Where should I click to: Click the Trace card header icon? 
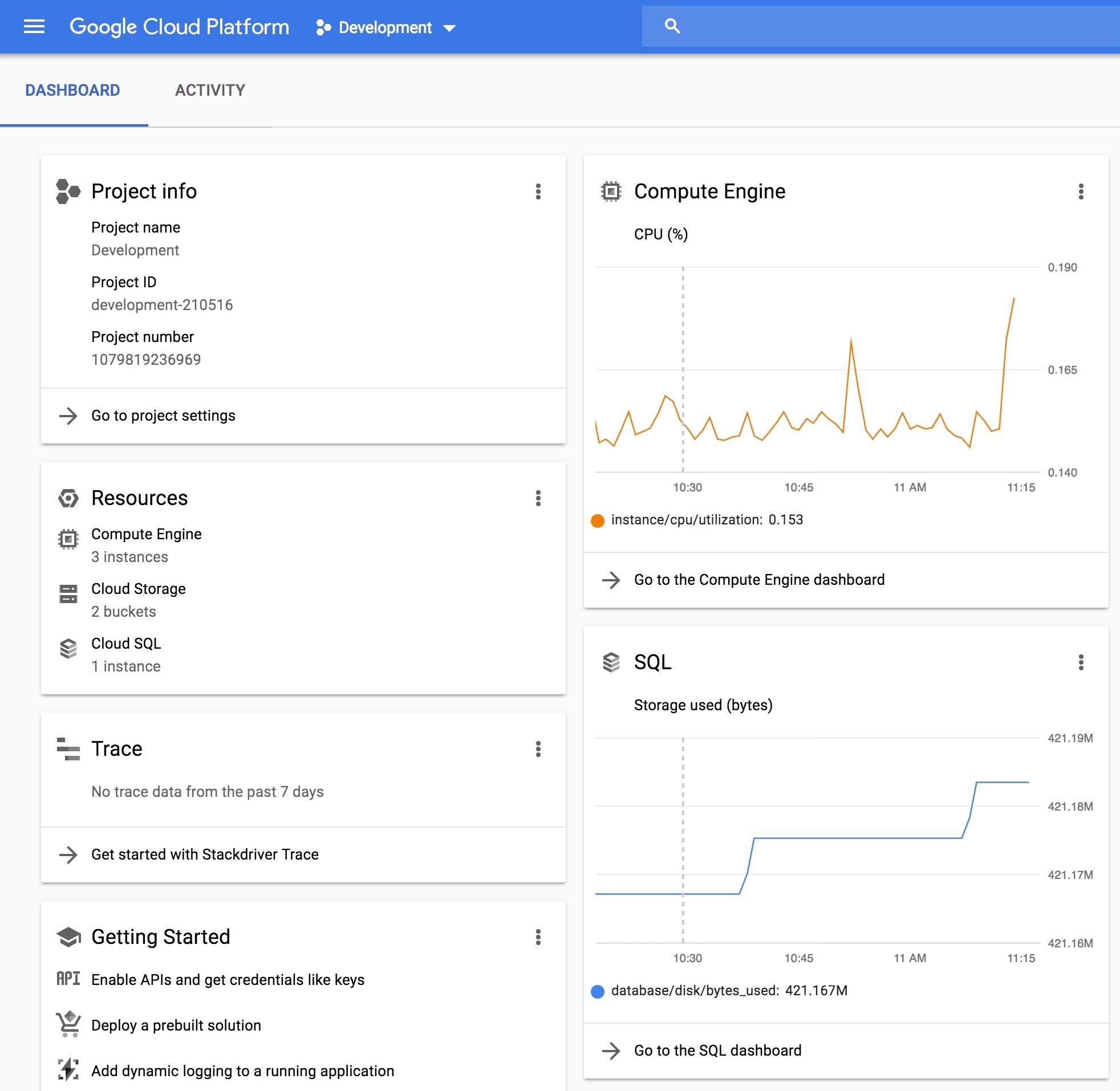coord(68,749)
